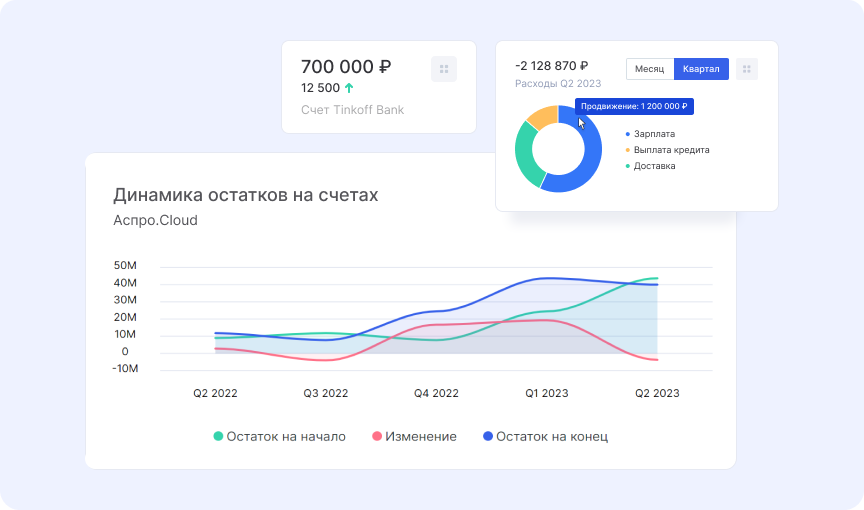The height and width of the screenshot is (510, 864).
Task: Click the Q4 2022 axis label
Action: (436, 394)
